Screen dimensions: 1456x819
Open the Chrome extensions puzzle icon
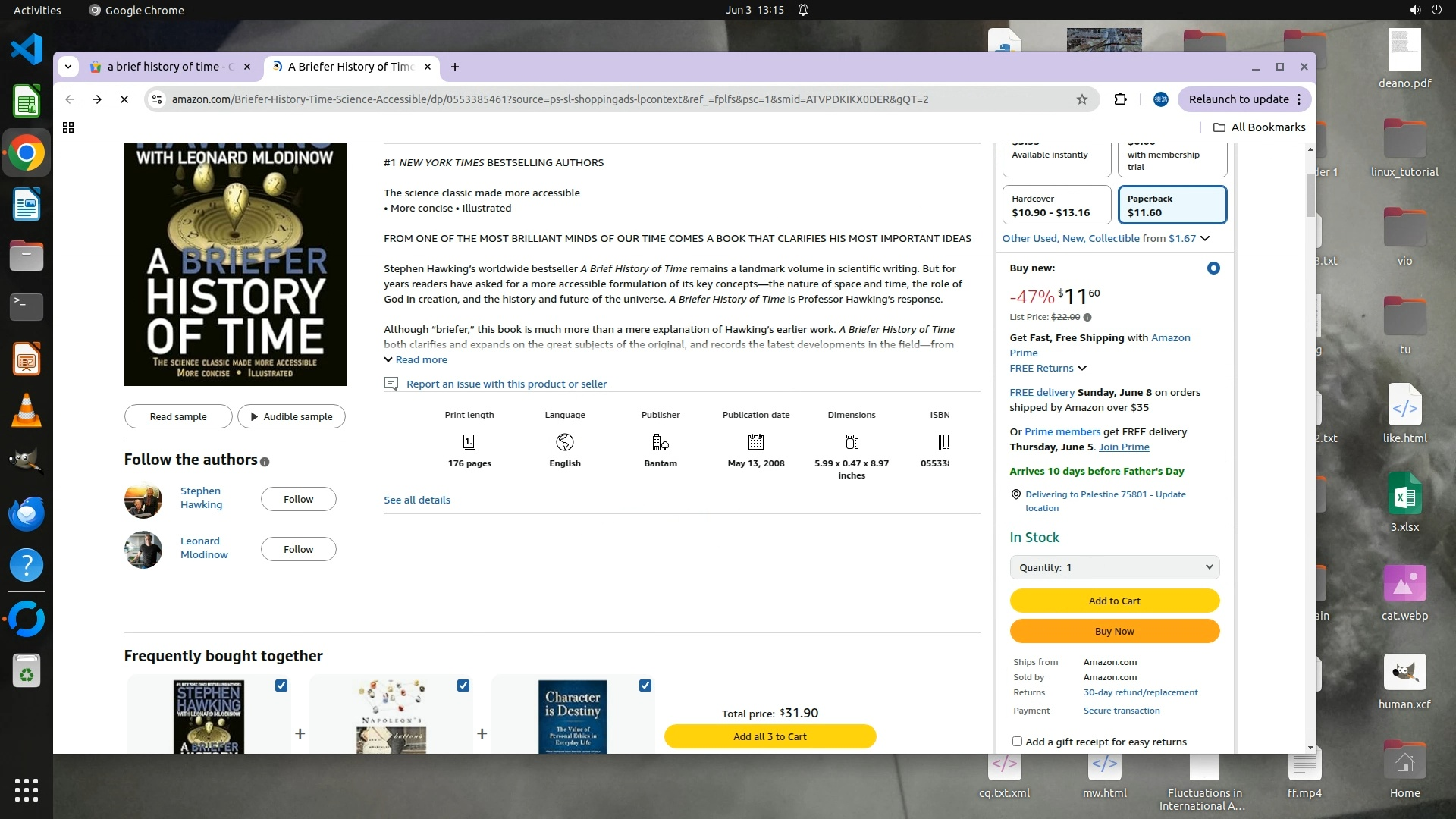pyautogui.click(x=1120, y=99)
